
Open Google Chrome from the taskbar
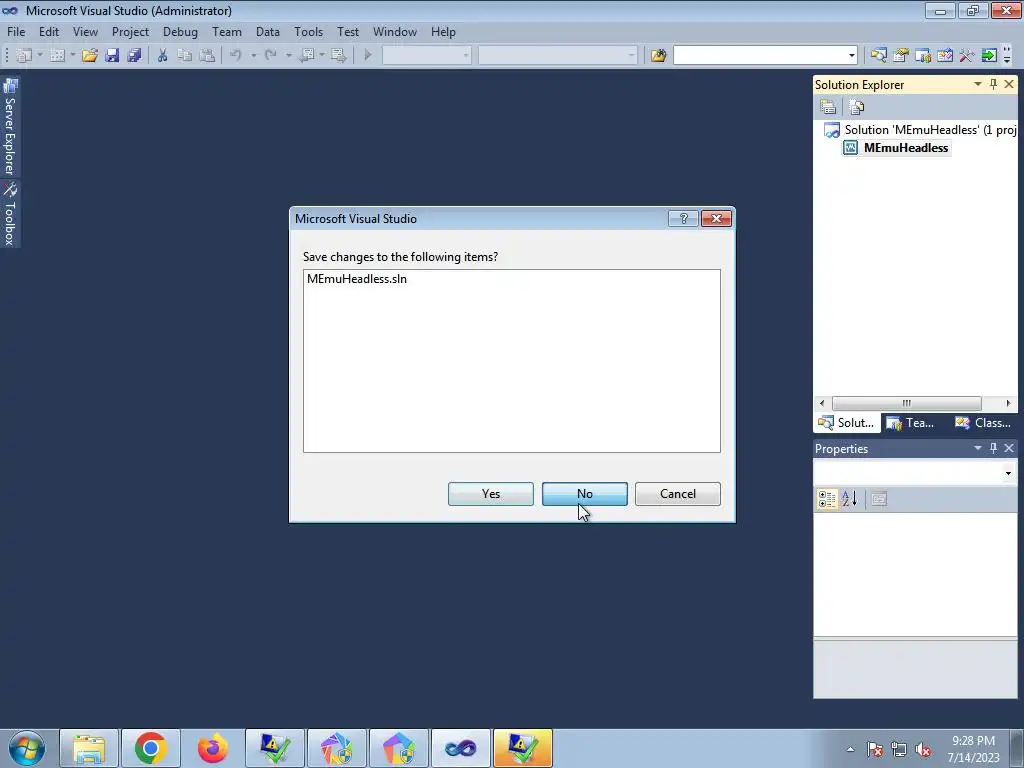(151, 748)
